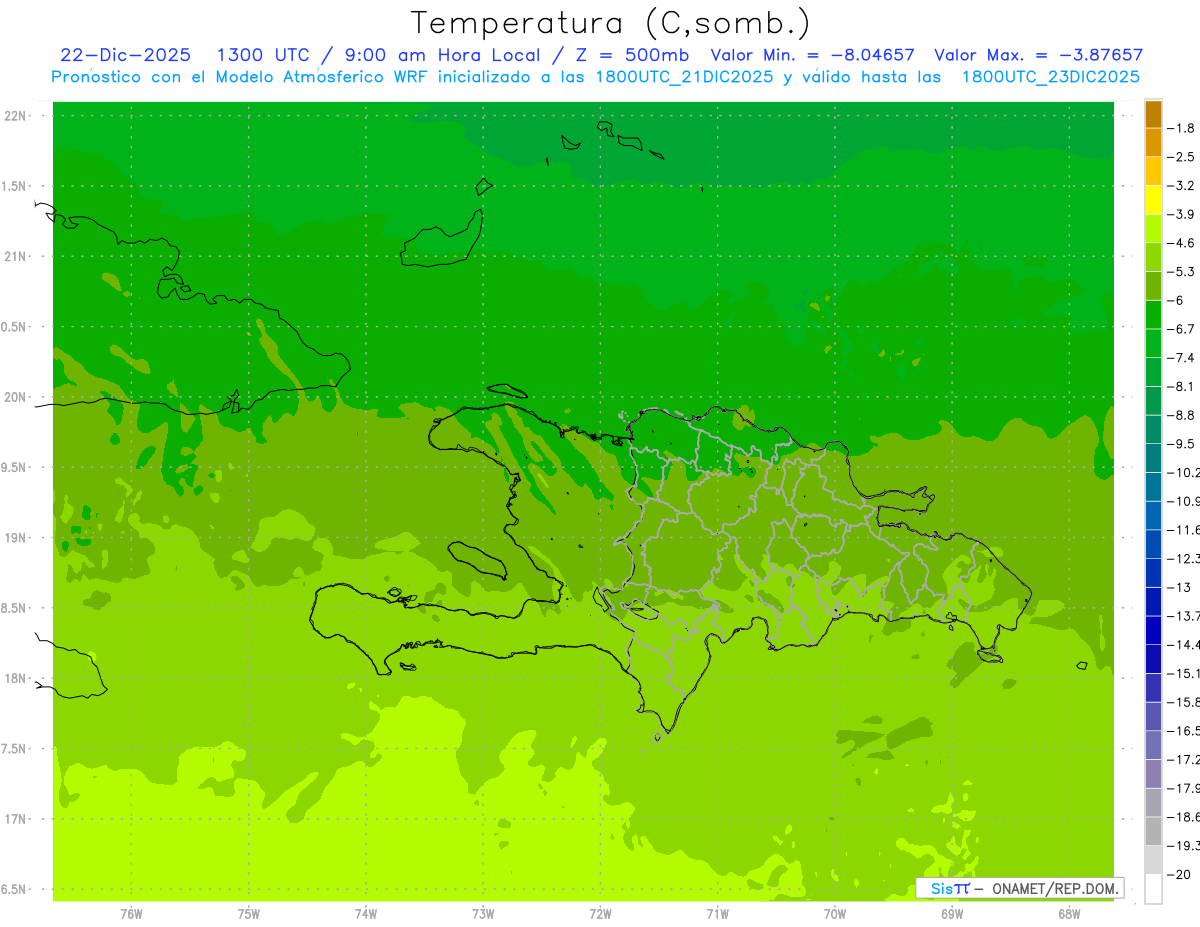Pick the white swatch below -20 on colorbar
The height and width of the screenshot is (927, 1200).
click(1153, 889)
